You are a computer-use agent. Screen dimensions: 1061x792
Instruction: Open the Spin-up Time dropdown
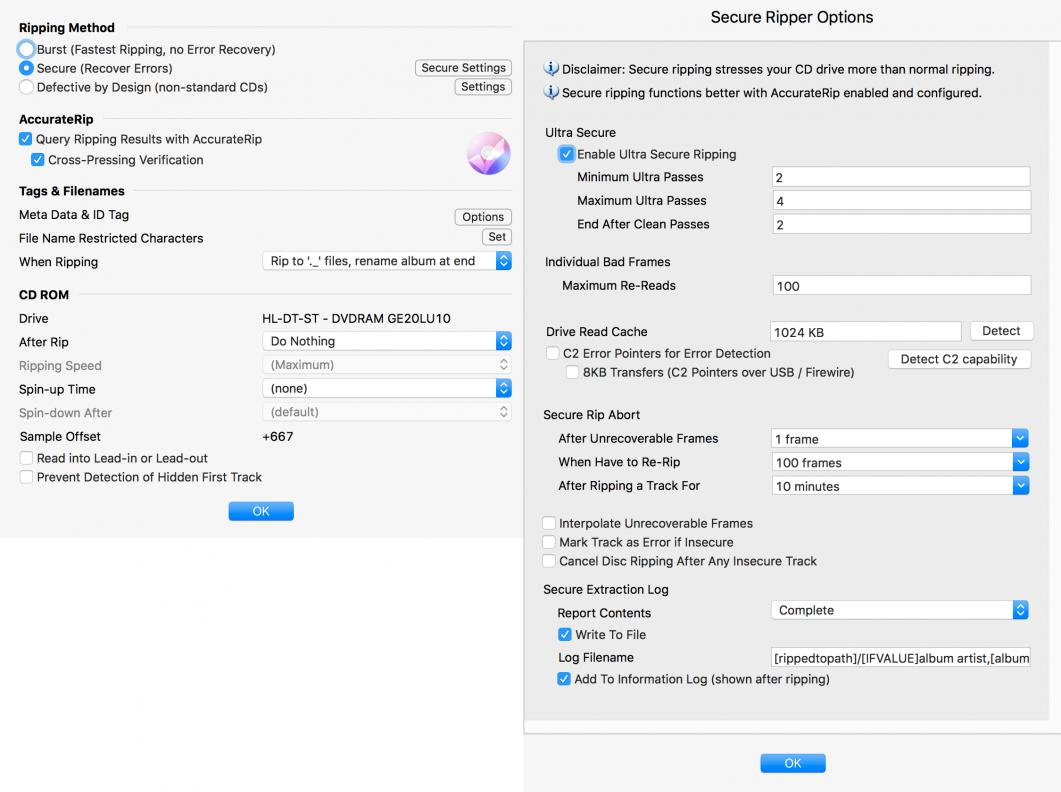(385, 388)
